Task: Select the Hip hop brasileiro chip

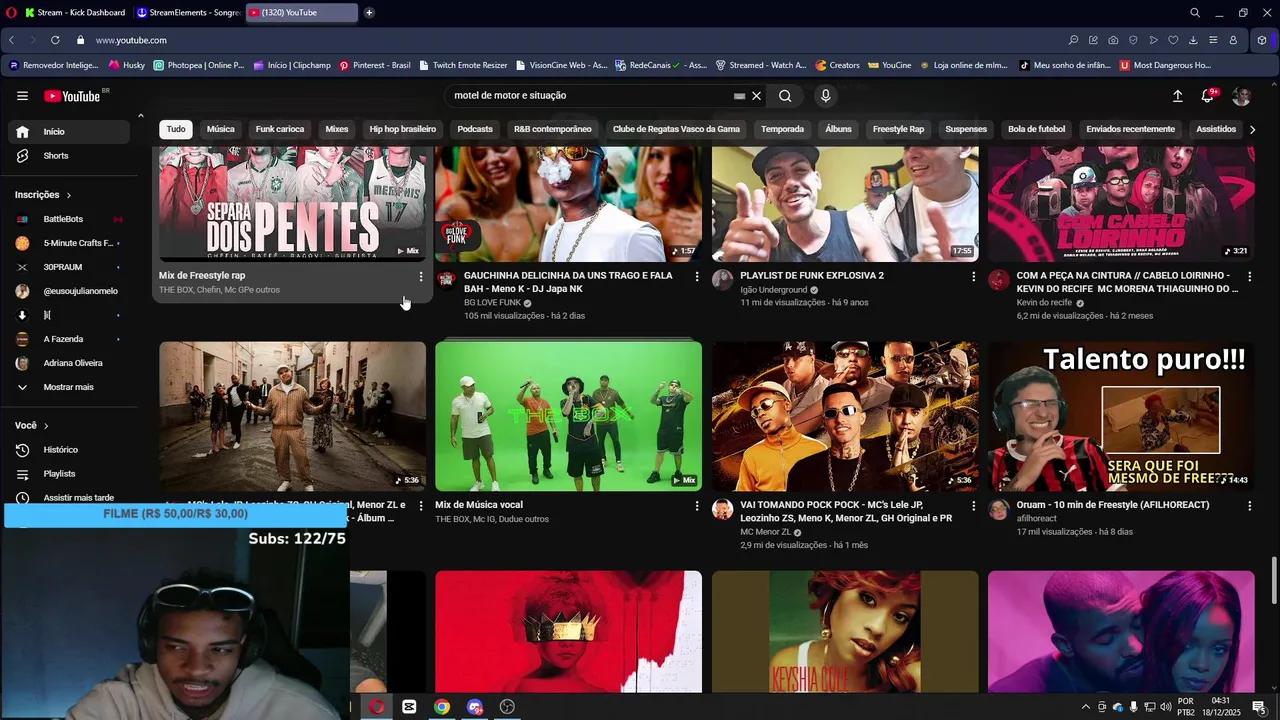Action: [403, 129]
